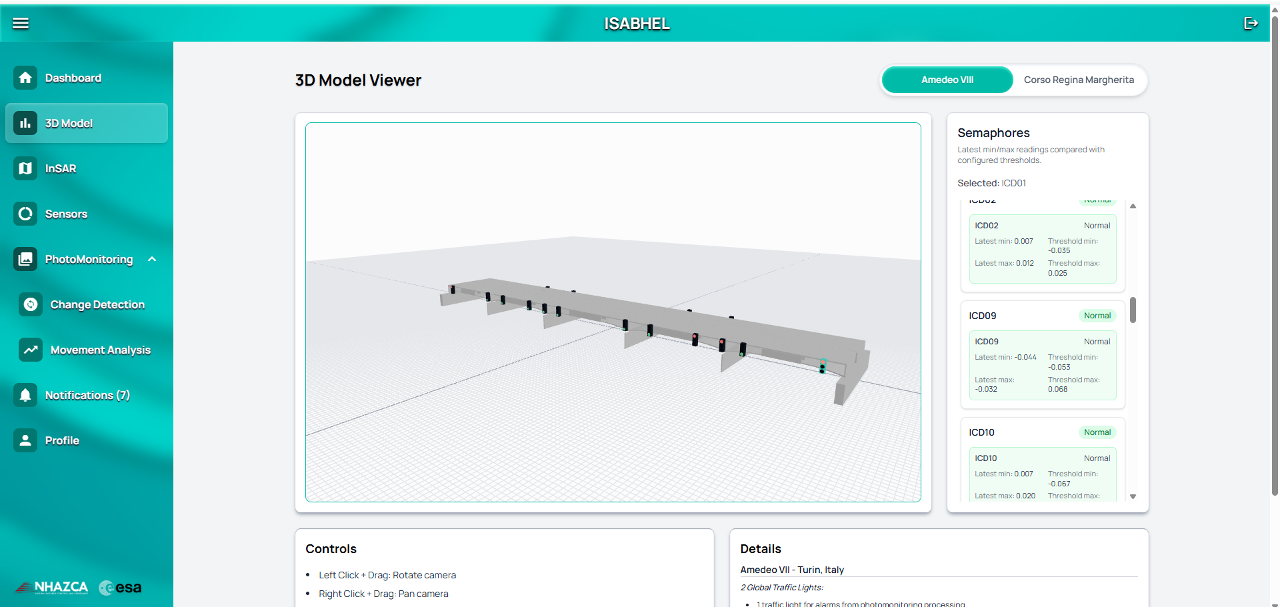1280x608 pixels.
Task: Click the red traffic light on model
Action: point(721,345)
